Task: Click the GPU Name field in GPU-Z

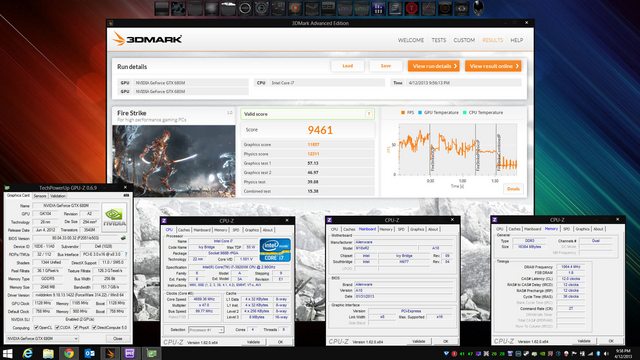Action: pyautogui.click(x=66, y=206)
